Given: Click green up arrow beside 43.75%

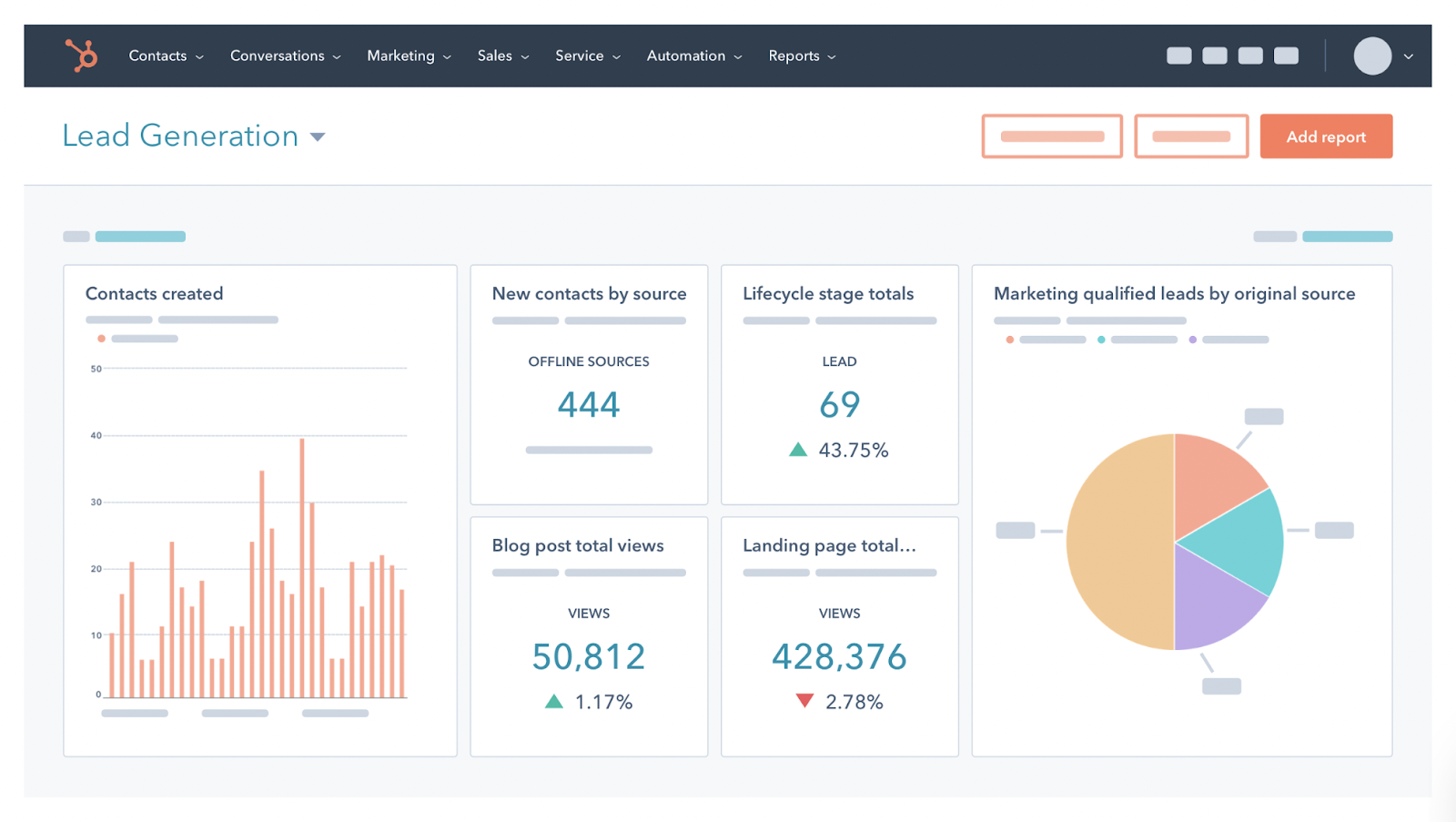Looking at the screenshot, I should (x=798, y=450).
